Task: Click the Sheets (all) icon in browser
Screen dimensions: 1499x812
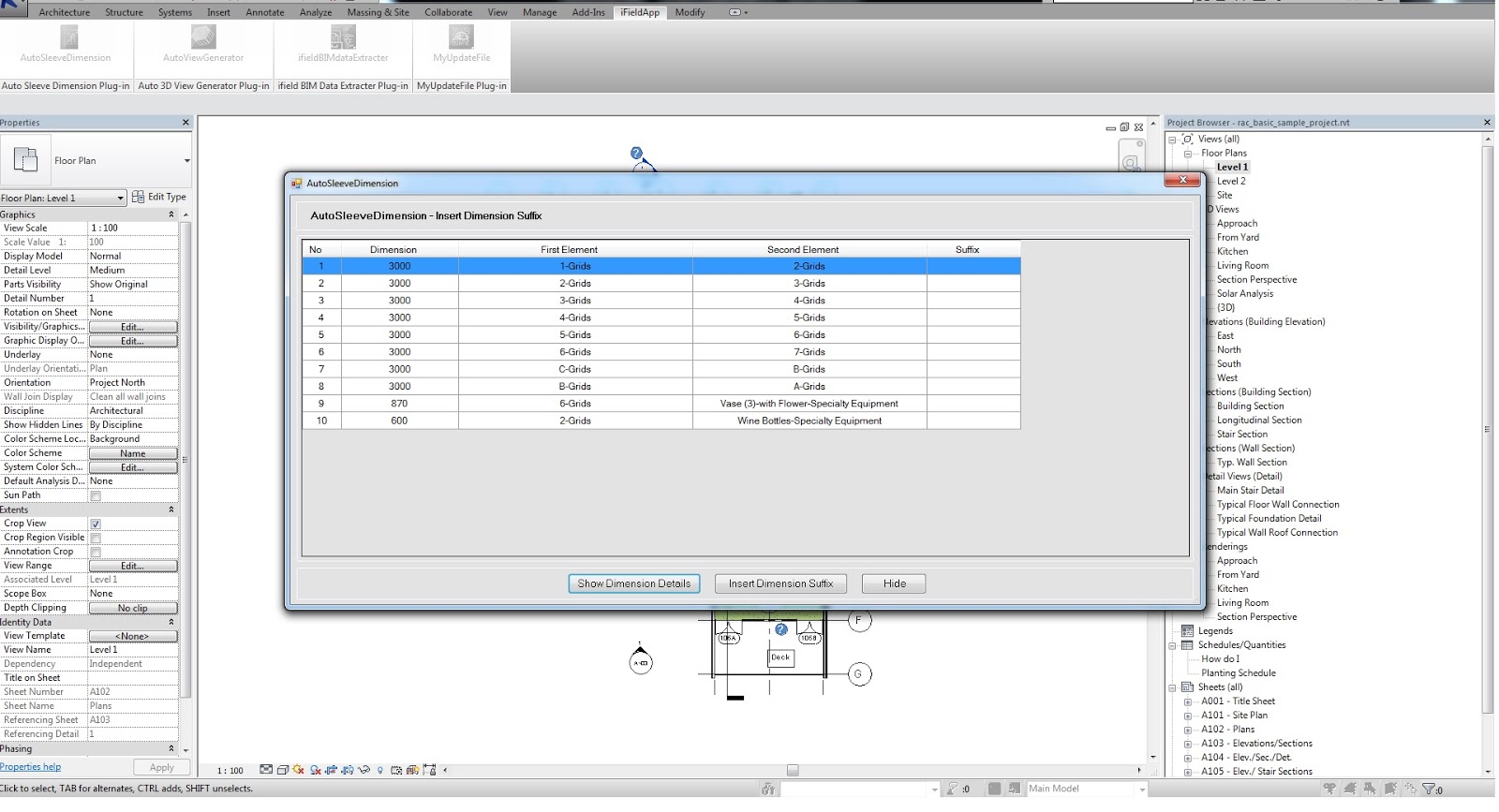Action: (x=1187, y=687)
